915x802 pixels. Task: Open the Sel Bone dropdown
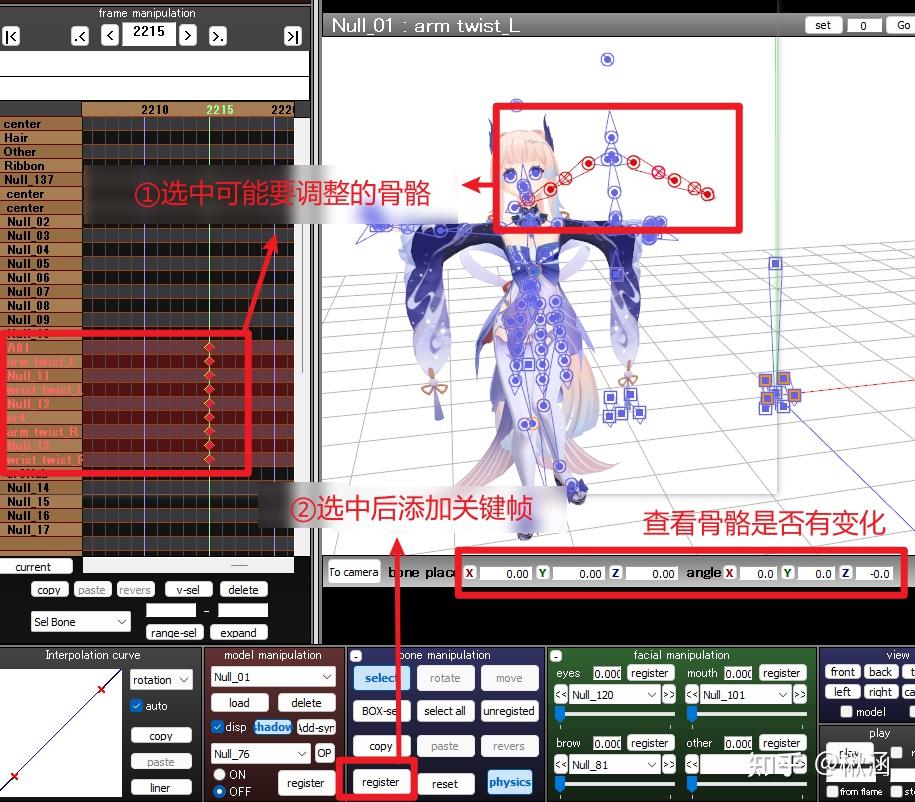[x=80, y=622]
